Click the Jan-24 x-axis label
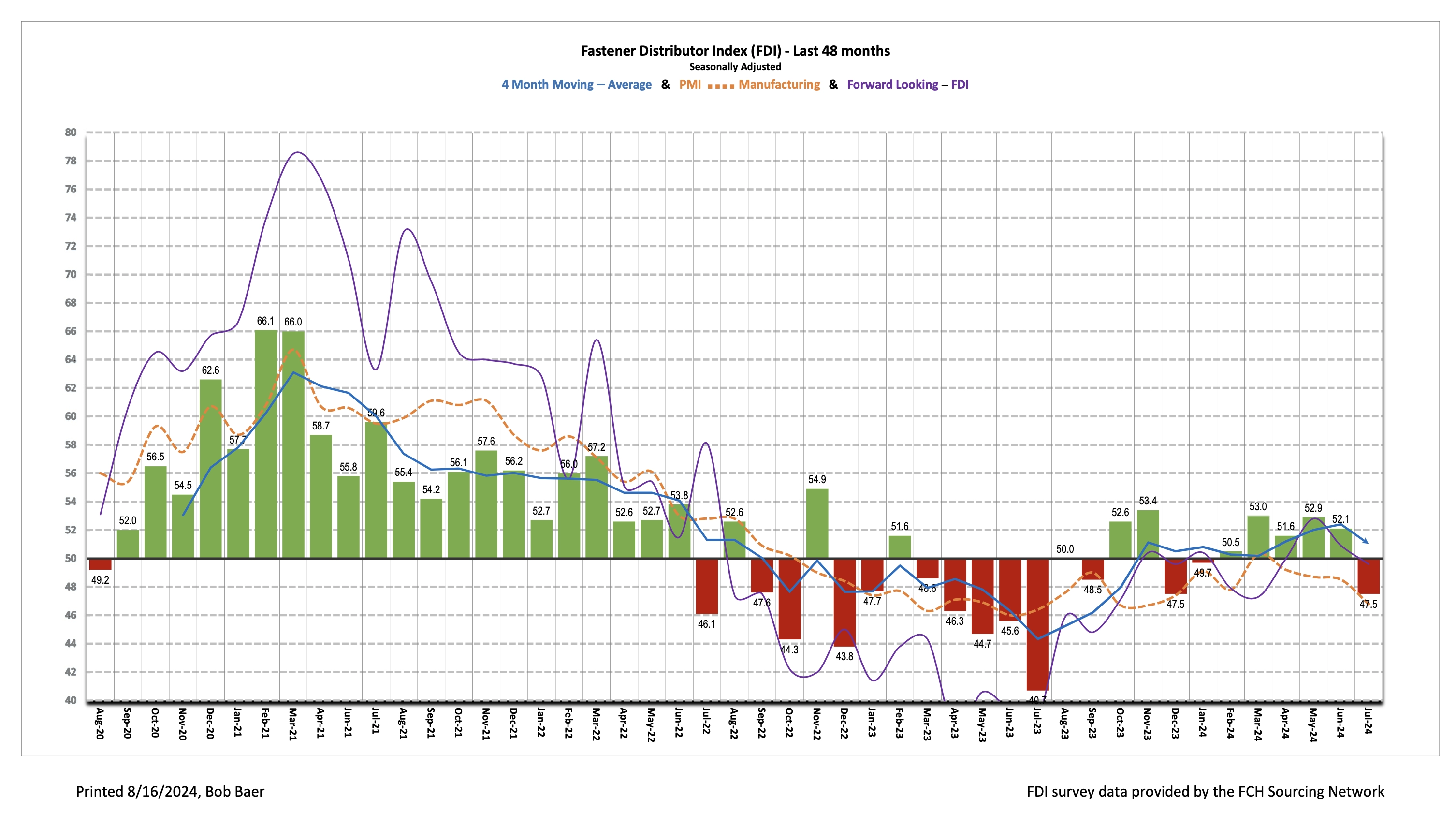 click(1203, 723)
